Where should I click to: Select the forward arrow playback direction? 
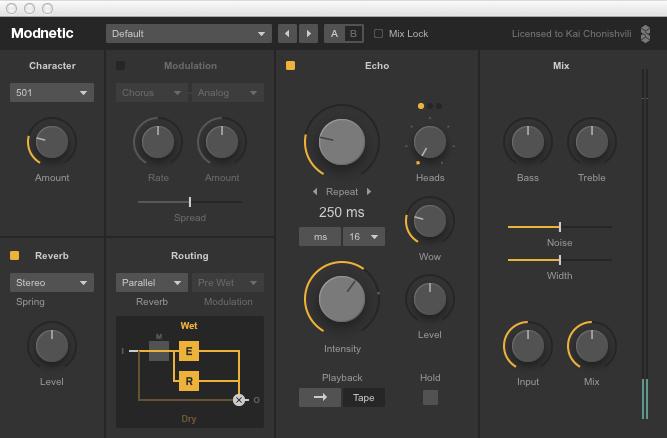(319, 397)
